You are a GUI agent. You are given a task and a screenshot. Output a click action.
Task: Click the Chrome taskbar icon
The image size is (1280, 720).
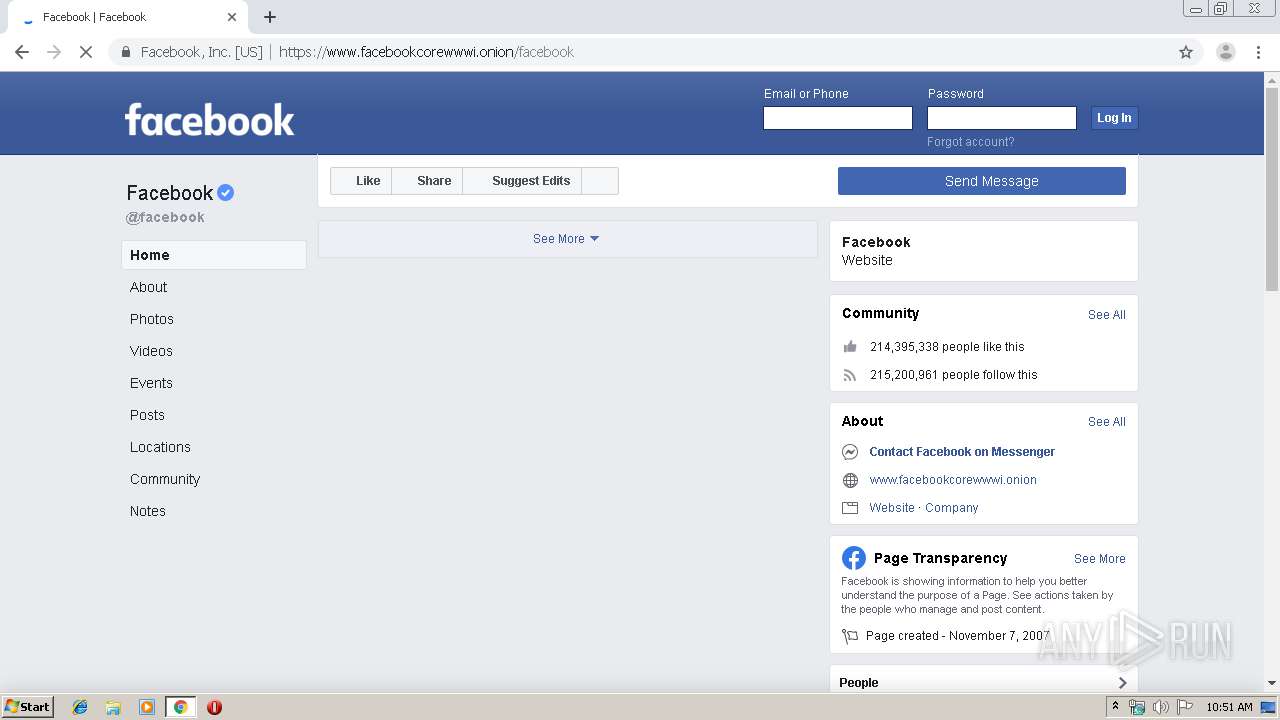[x=180, y=707]
